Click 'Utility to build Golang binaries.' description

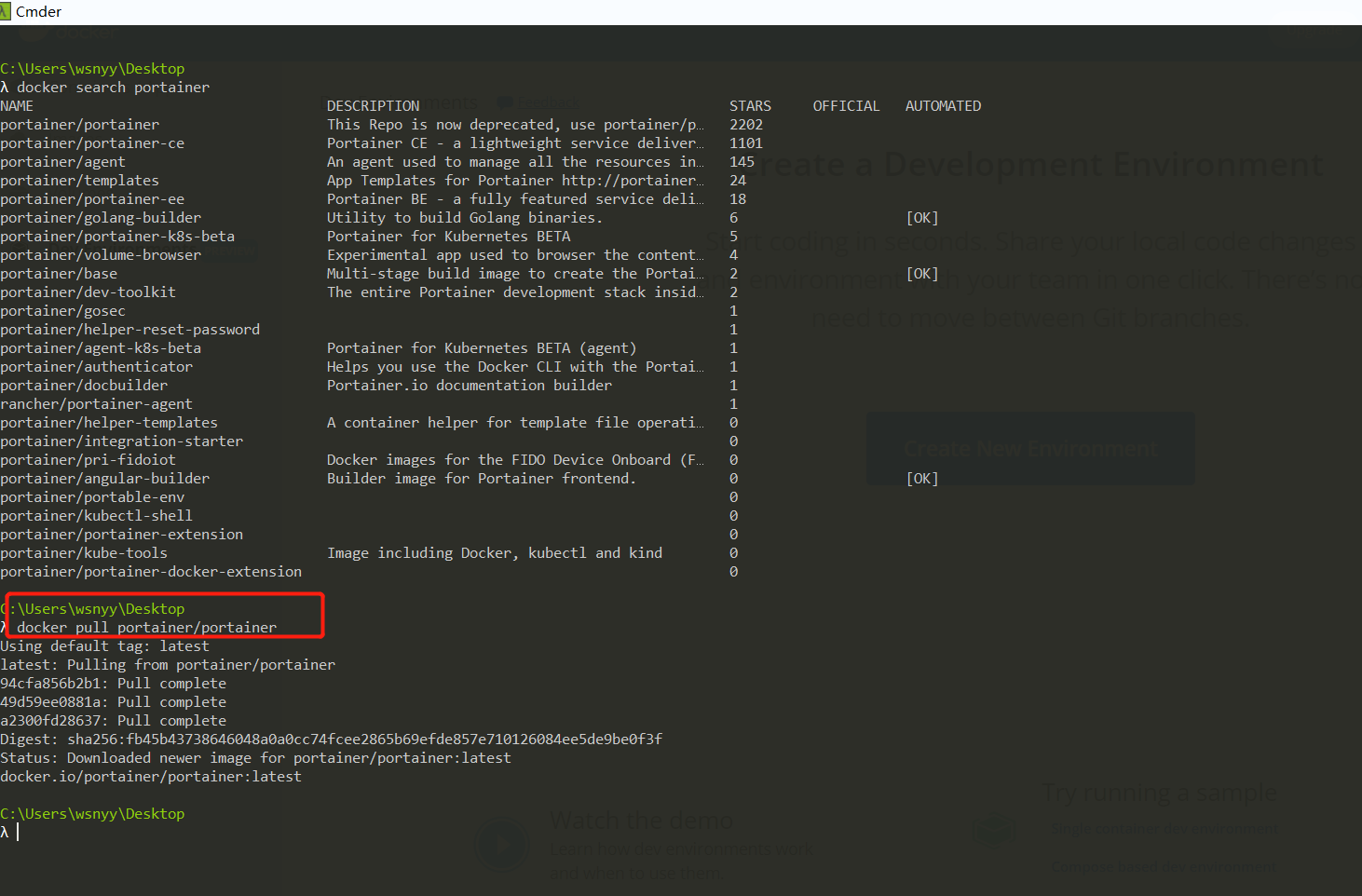[x=465, y=218]
